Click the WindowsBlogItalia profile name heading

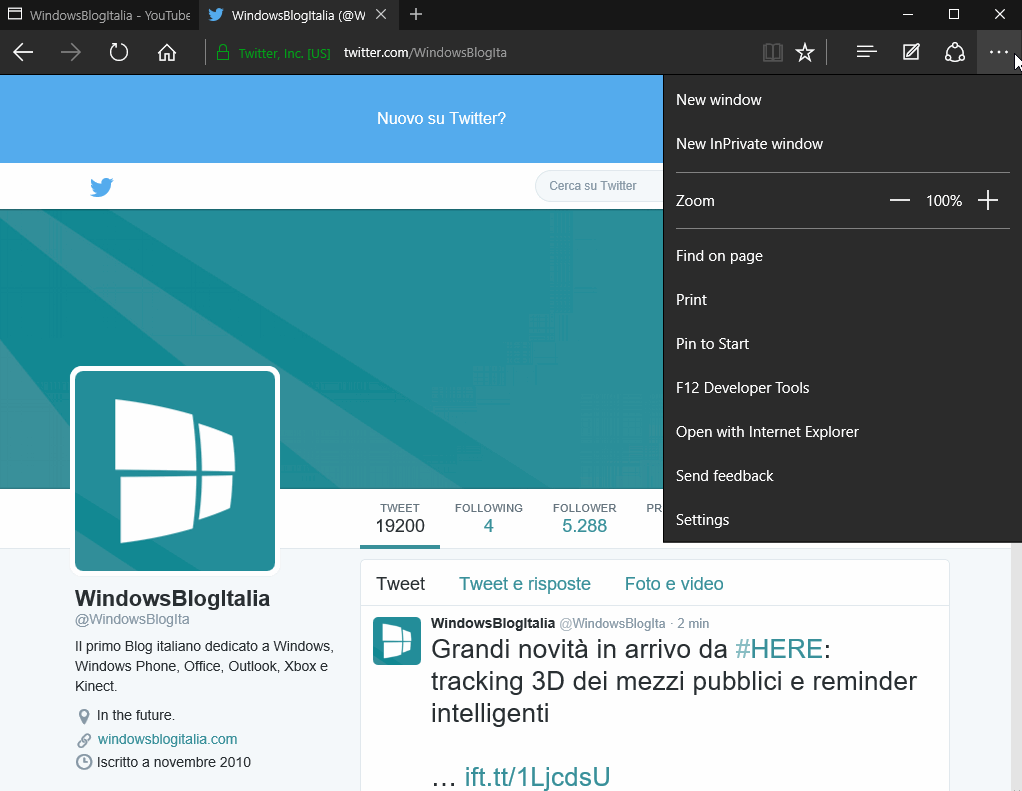[x=172, y=598]
